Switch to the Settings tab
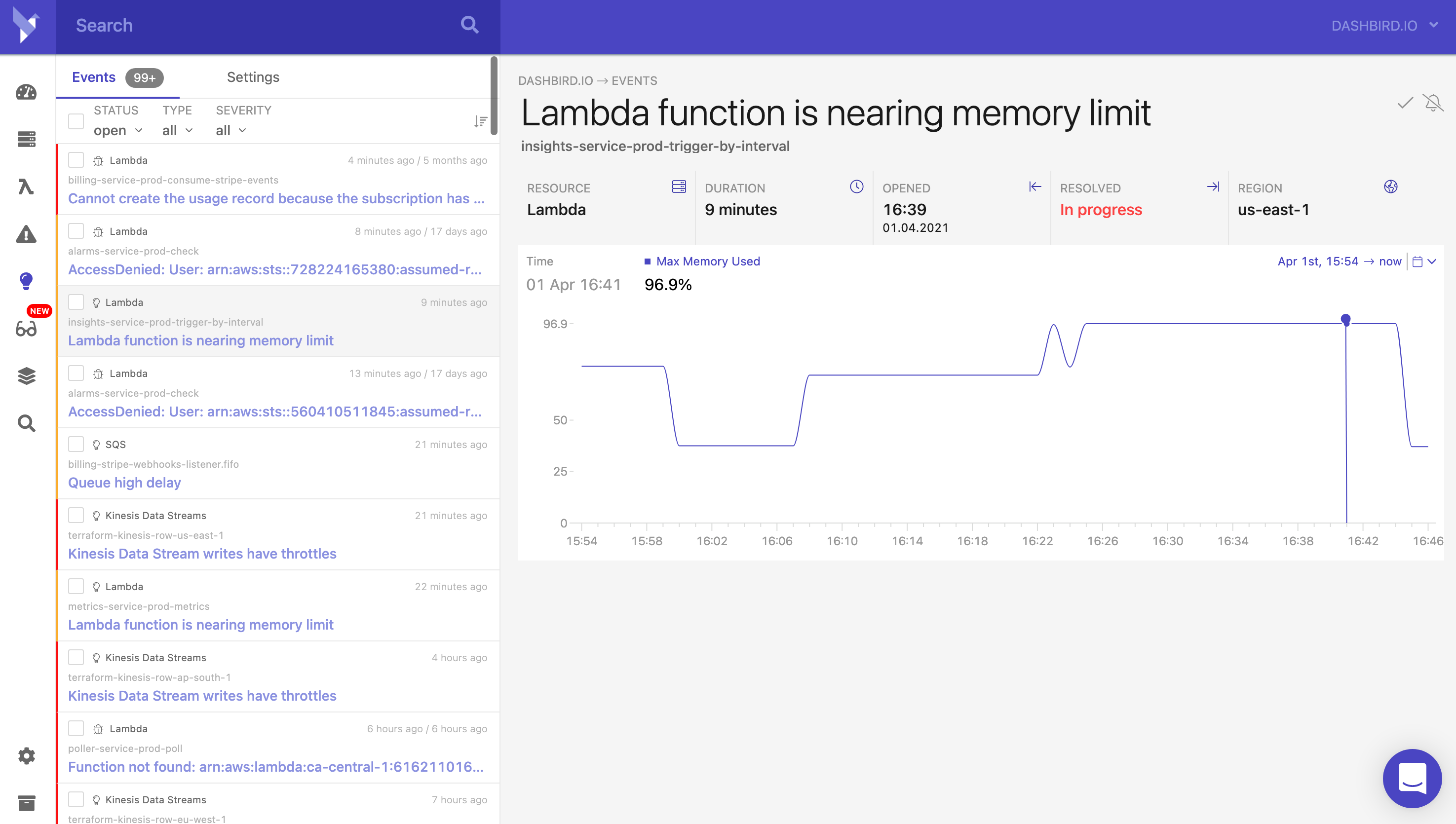The height and width of the screenshot is (824, 1456). click(x=253, y=77)
